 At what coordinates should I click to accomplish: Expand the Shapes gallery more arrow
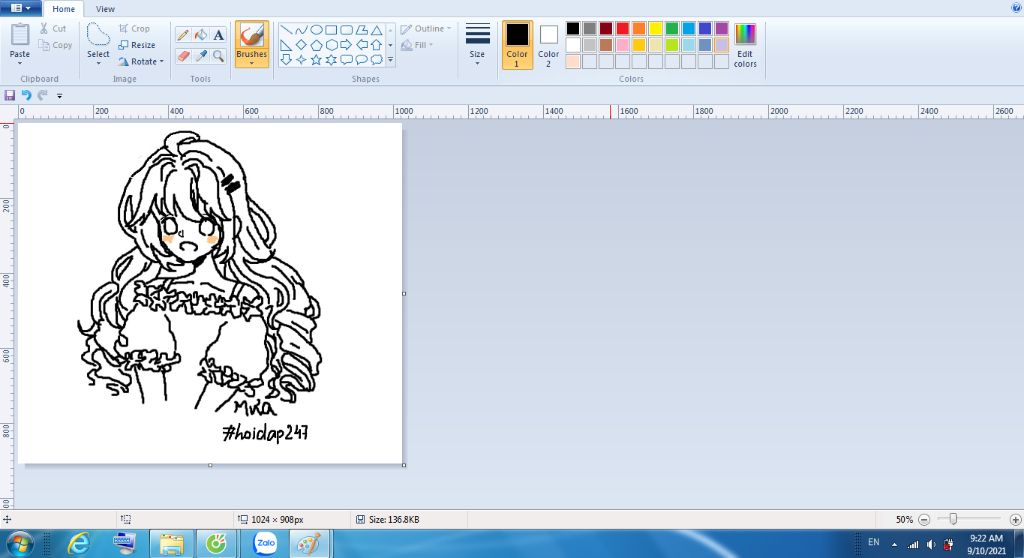391,60
